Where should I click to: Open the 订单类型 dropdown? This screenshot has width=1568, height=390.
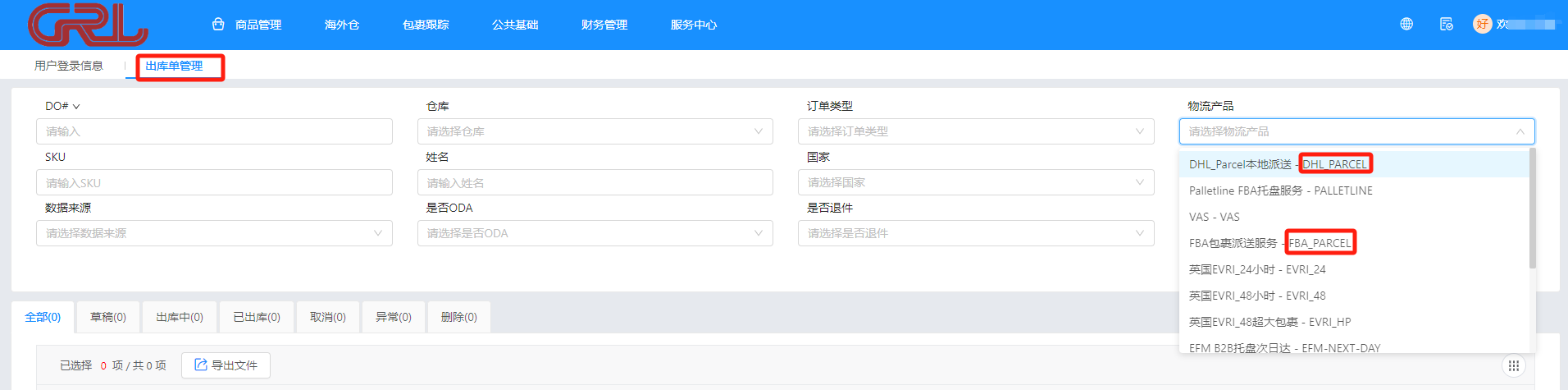(975, 131)
